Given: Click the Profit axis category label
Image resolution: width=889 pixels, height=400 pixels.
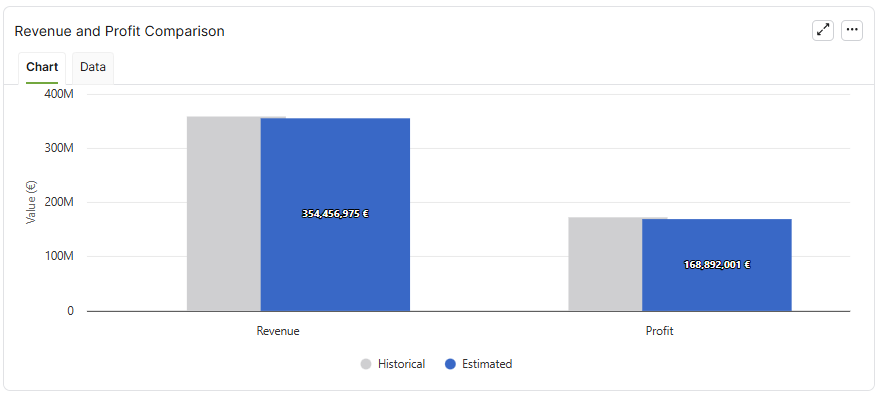Looking at the screenshot, I should tap(659, 331).
